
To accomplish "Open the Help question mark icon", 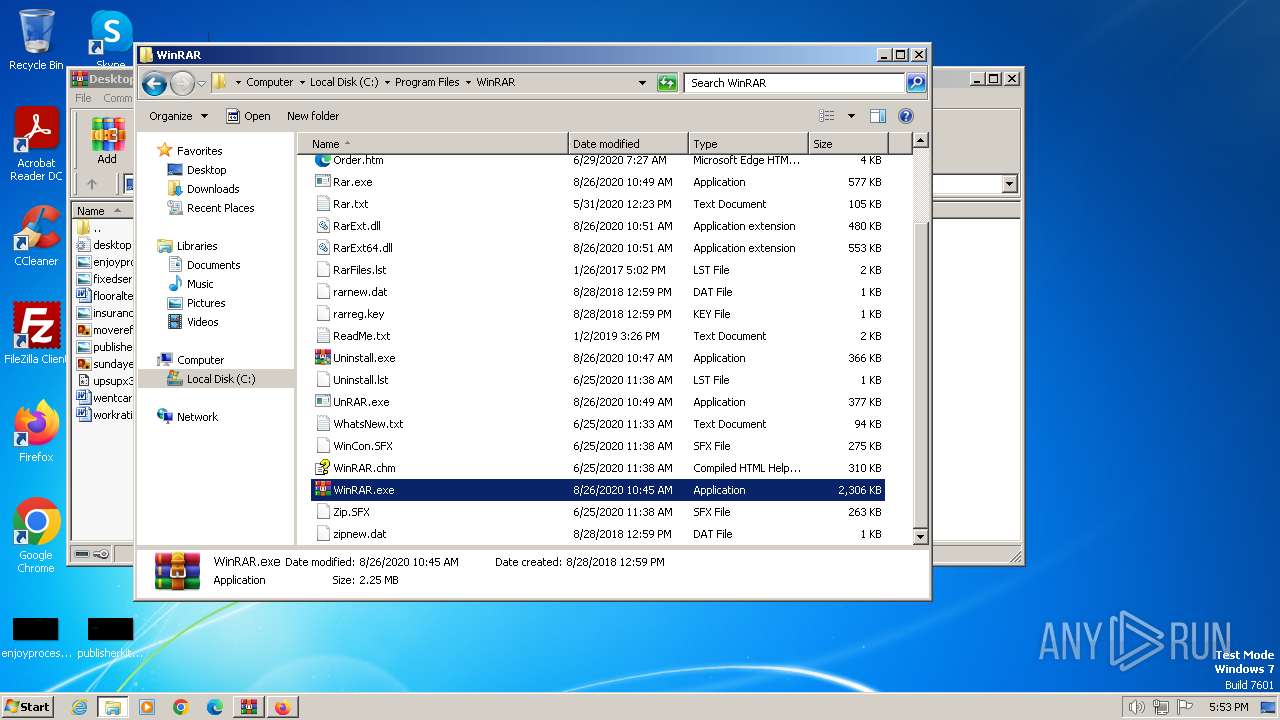I will point(906,116).
